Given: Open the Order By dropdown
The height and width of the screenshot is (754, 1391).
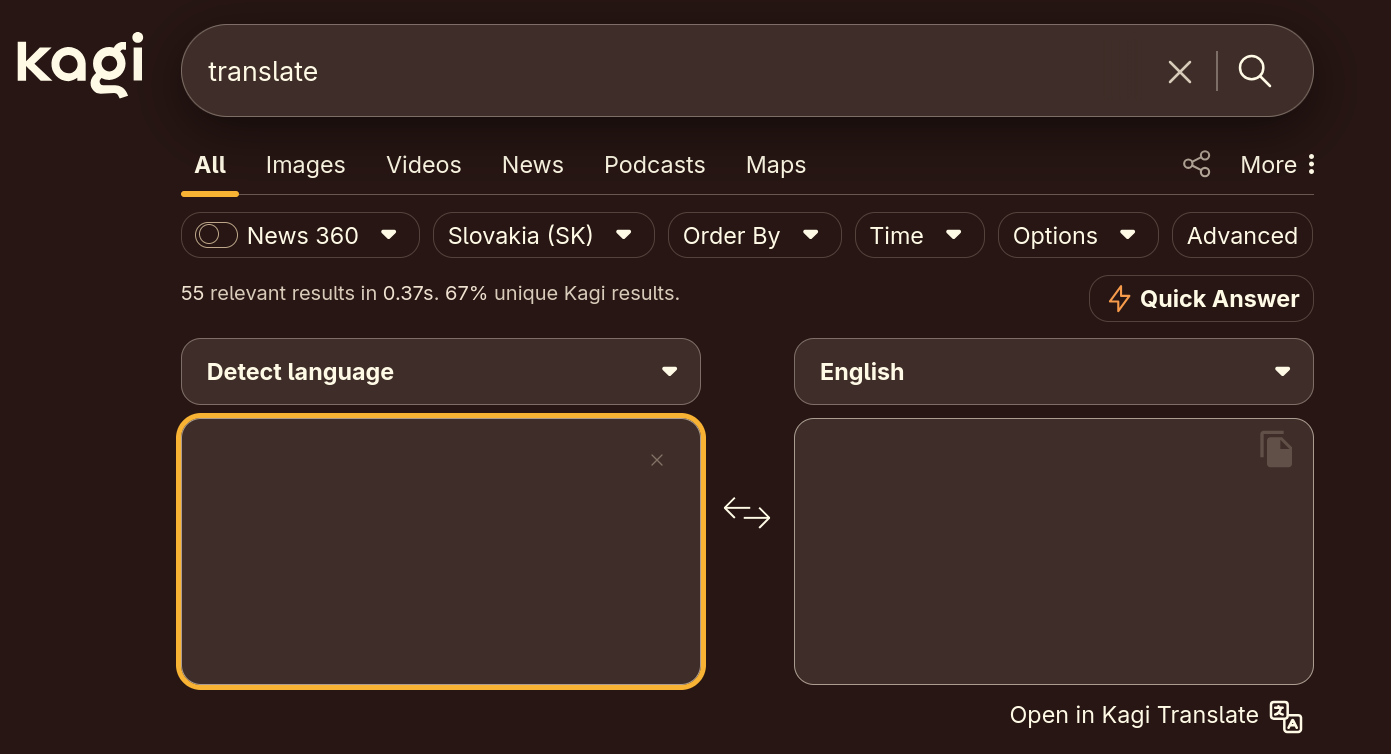Looking at the screenshot, I should pos(755,235).
